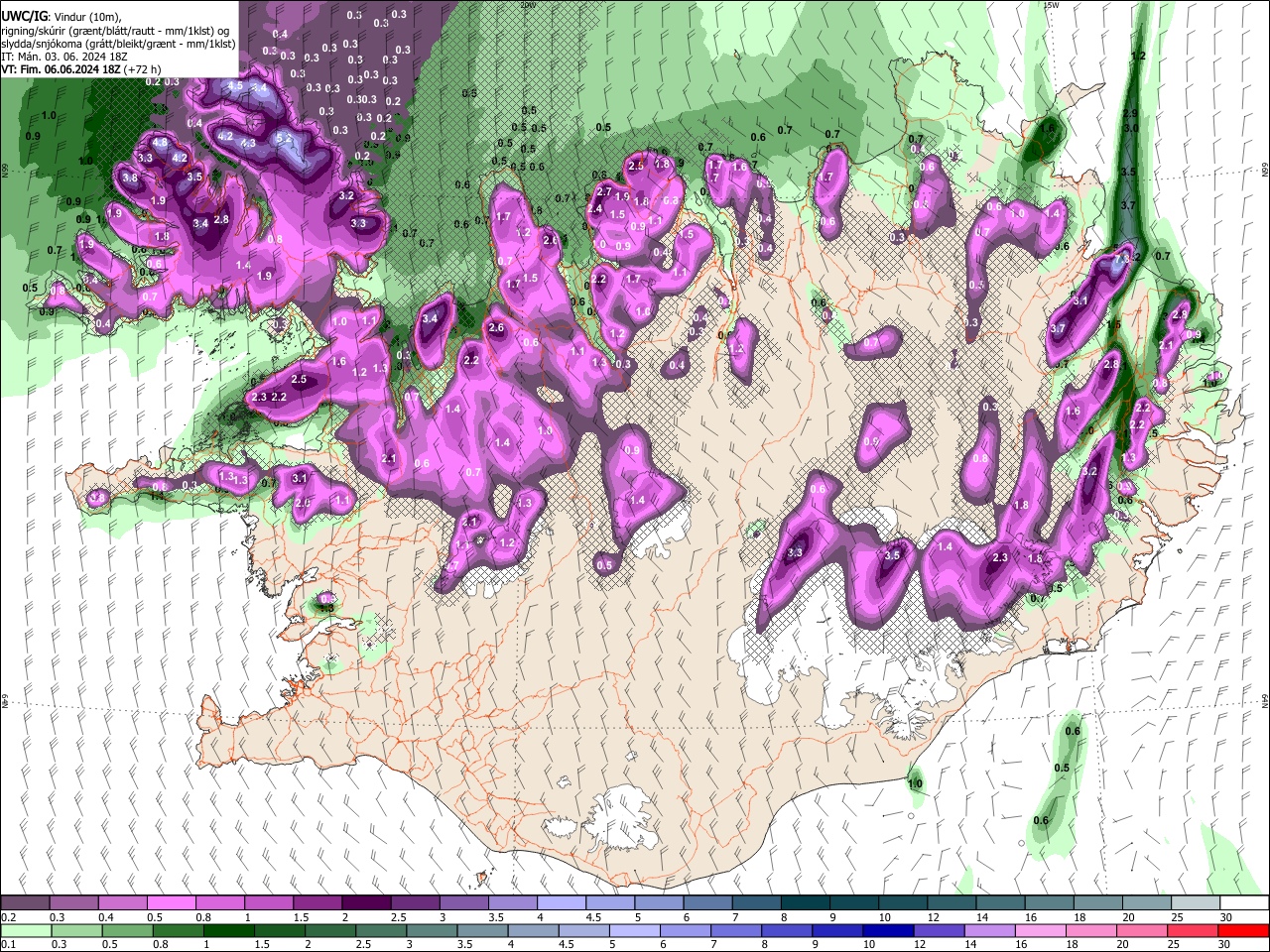Click the VT: Fim. 06.06.2024 18Z valid time
This screenshot has height=952, width=1270.
coord(62,69)
